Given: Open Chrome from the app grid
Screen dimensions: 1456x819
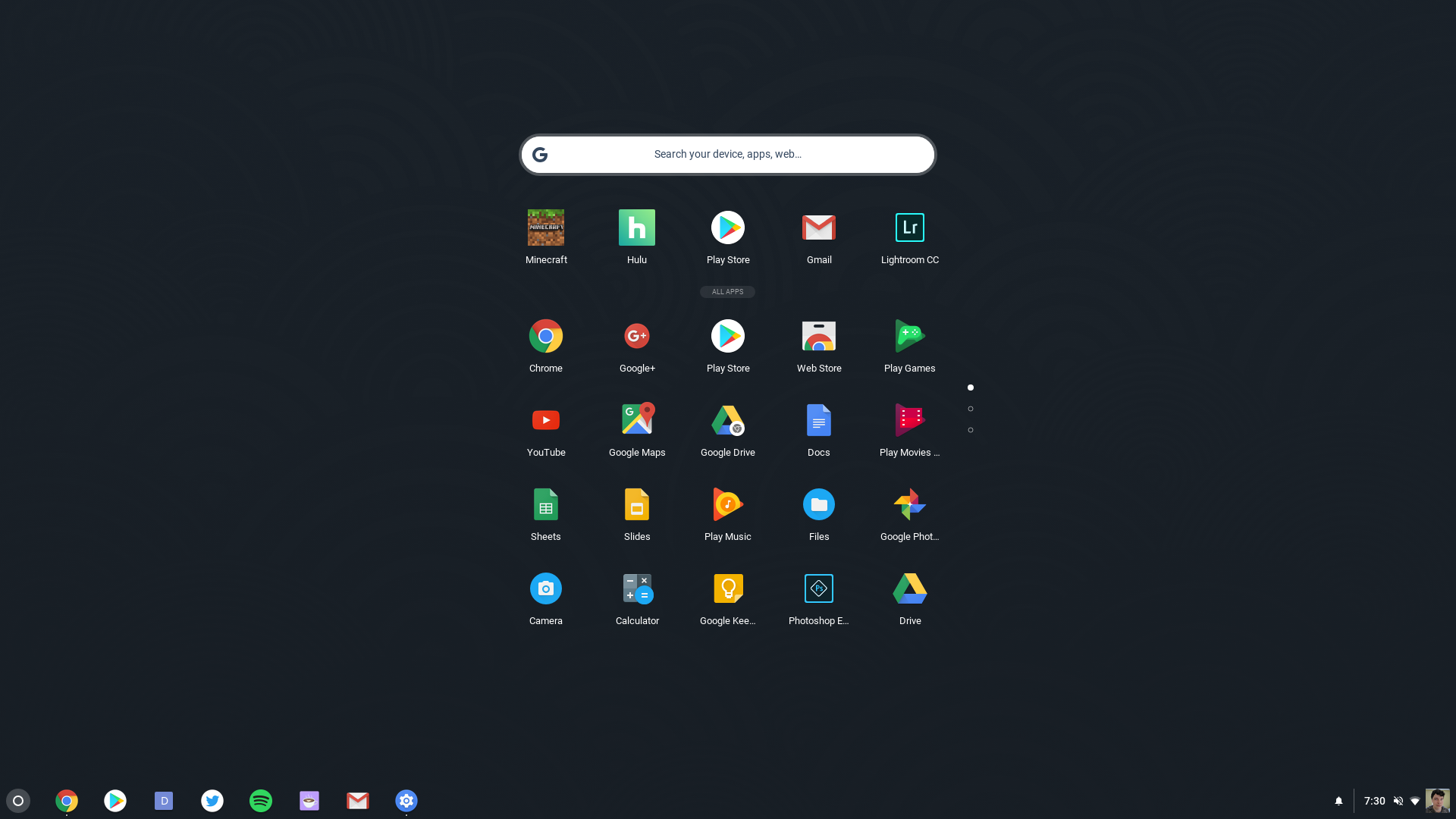Looking at the screenshot, I should coord(546,336).
